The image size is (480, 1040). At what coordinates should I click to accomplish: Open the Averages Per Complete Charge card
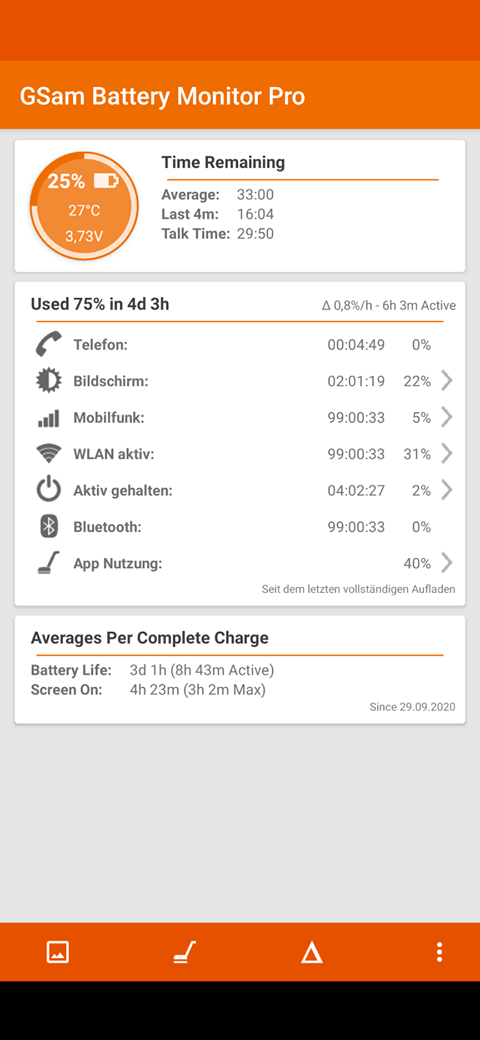(x=240, y=669)
